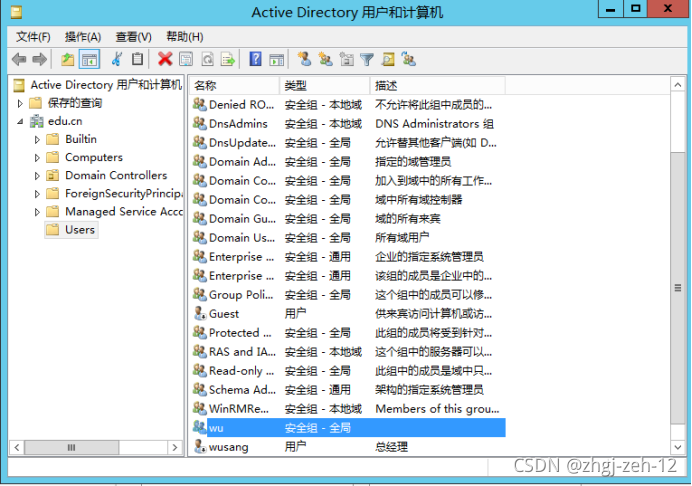Screen dimensions: 692x486
Task: Select the Protected ... group row
Action: (347, 332)
